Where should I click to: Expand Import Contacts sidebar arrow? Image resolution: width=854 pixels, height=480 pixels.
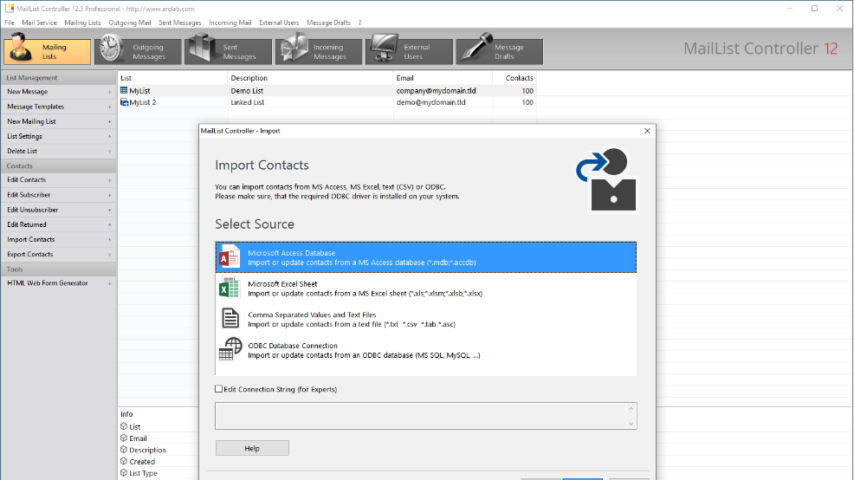109,240
